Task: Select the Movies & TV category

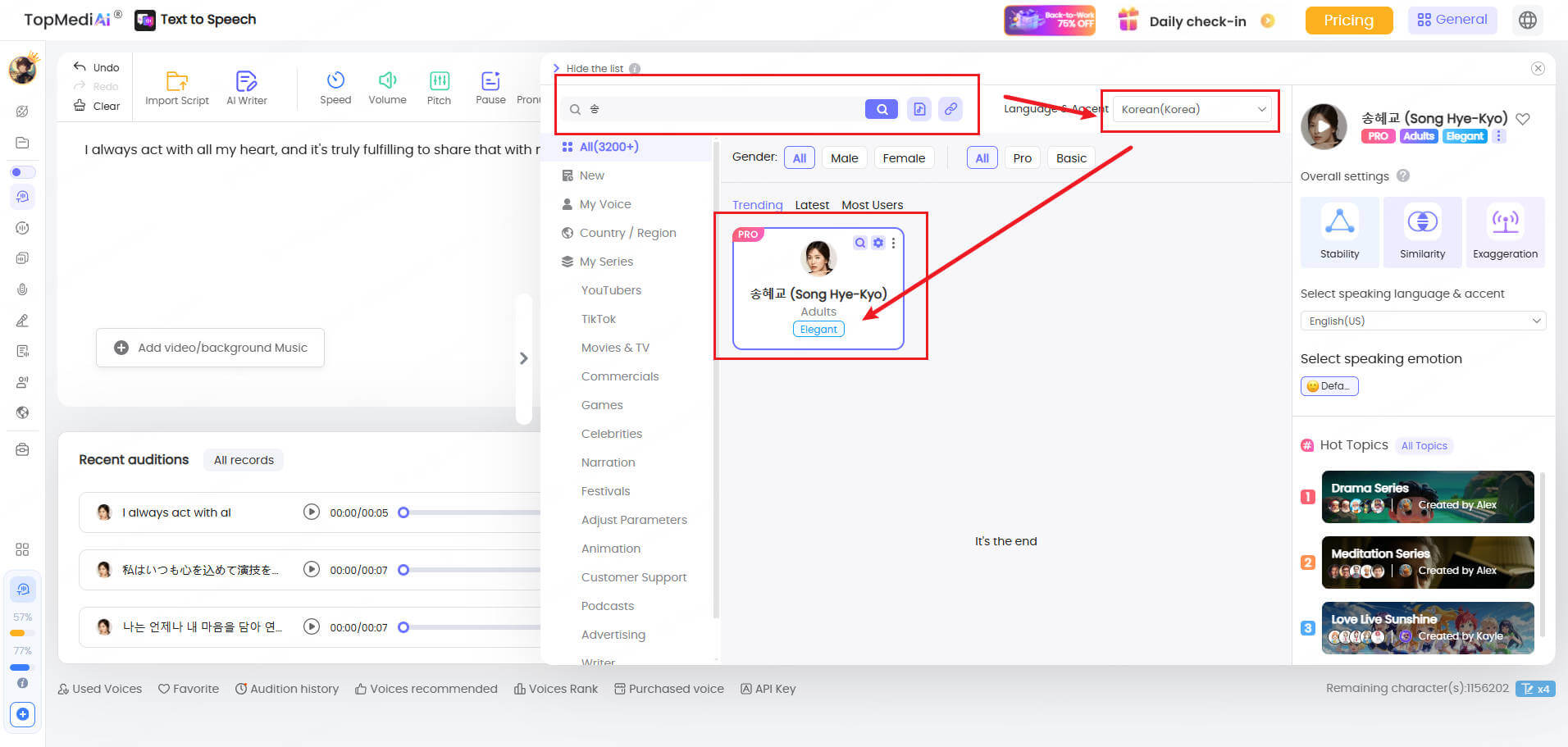Action: [615, 348]
